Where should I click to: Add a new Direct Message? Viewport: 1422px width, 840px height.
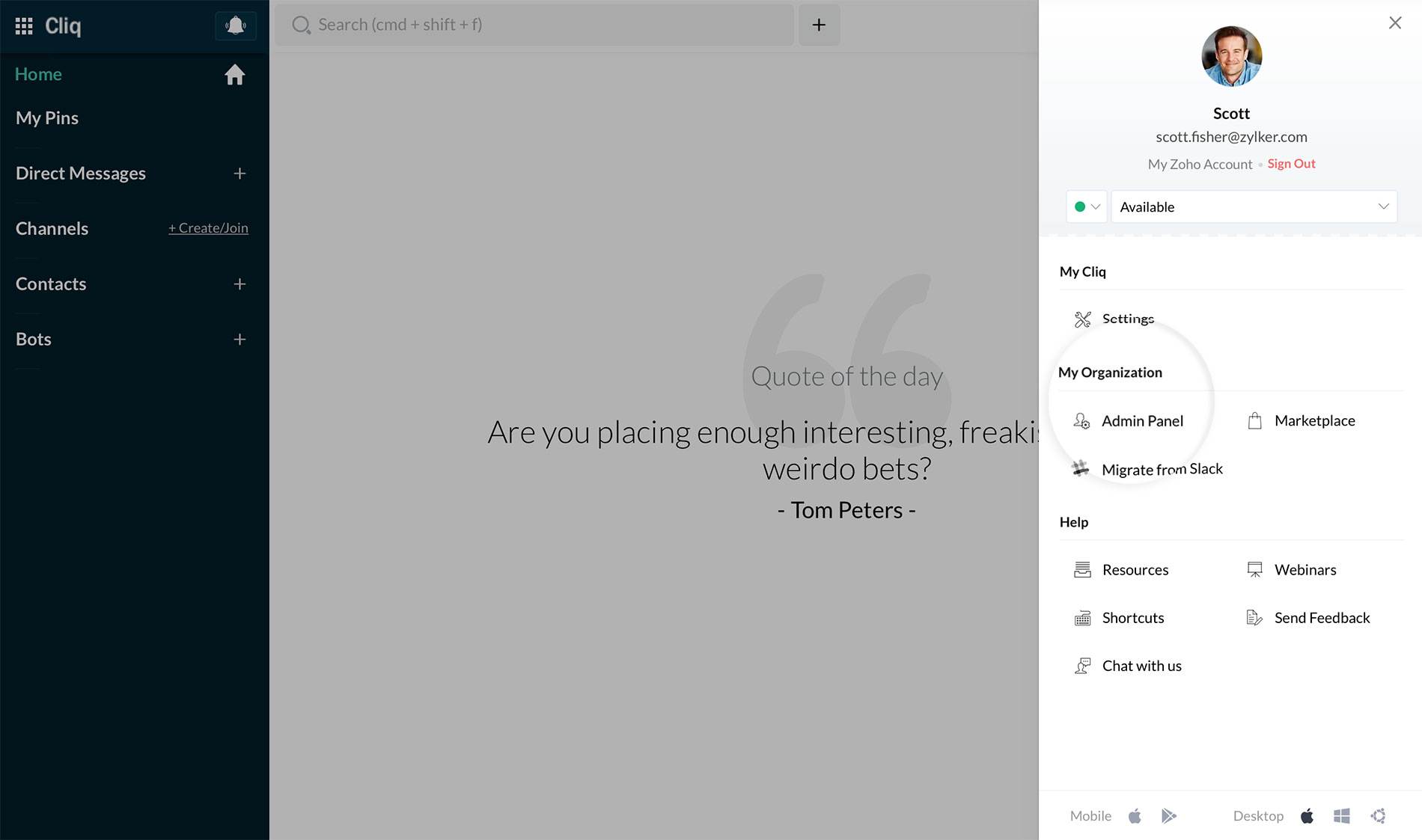point(239,174)
